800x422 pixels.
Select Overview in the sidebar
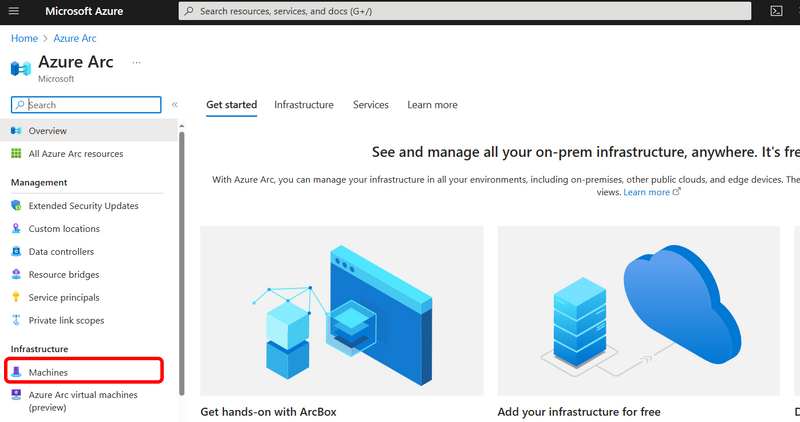coord(89,131)
